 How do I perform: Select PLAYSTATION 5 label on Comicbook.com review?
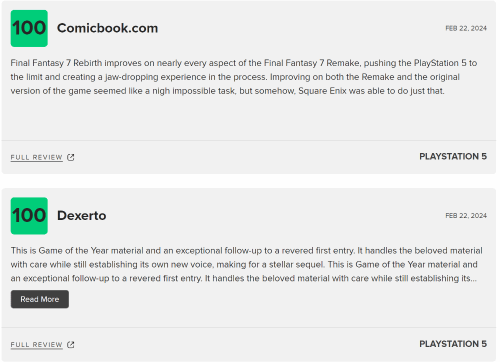[x=453, y=156]
